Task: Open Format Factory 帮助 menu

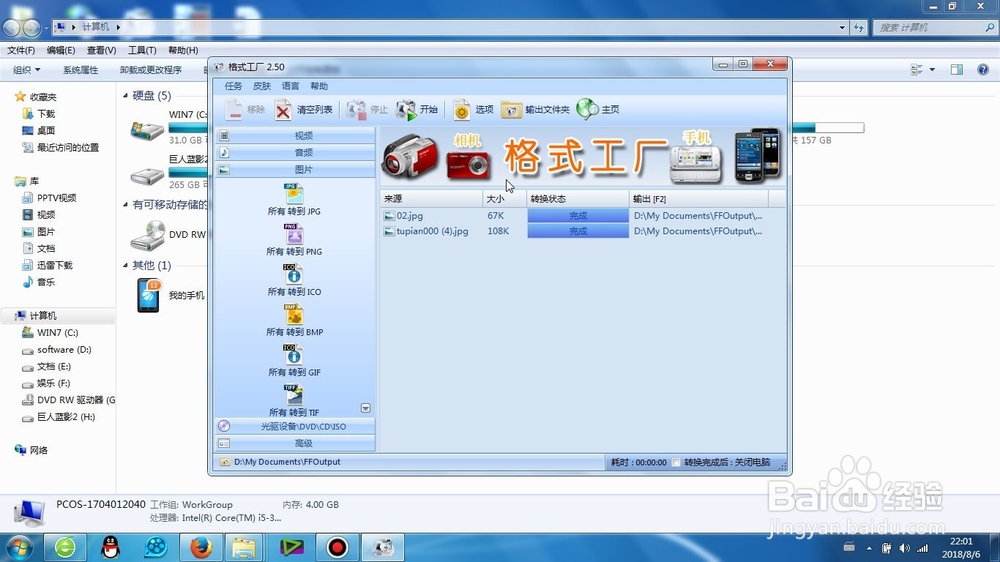Action: click(x=319, y=86)
